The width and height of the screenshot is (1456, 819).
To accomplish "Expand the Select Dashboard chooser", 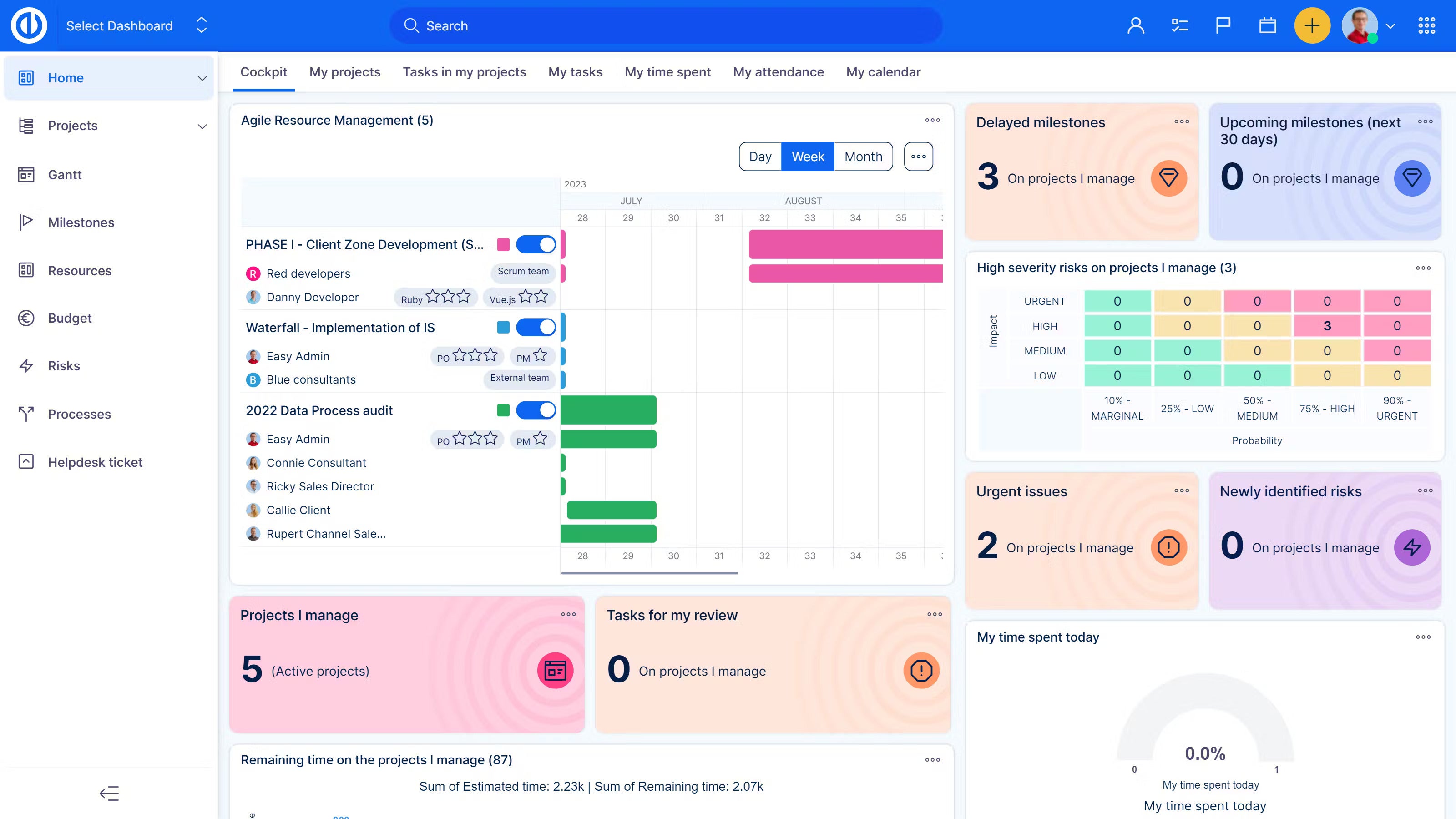I will point(201,25).
